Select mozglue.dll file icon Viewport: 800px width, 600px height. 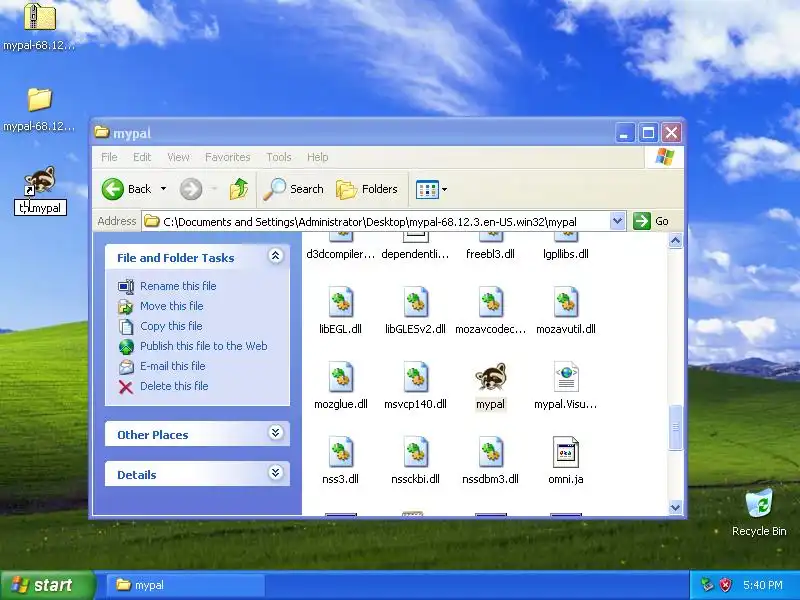(341, 377)
